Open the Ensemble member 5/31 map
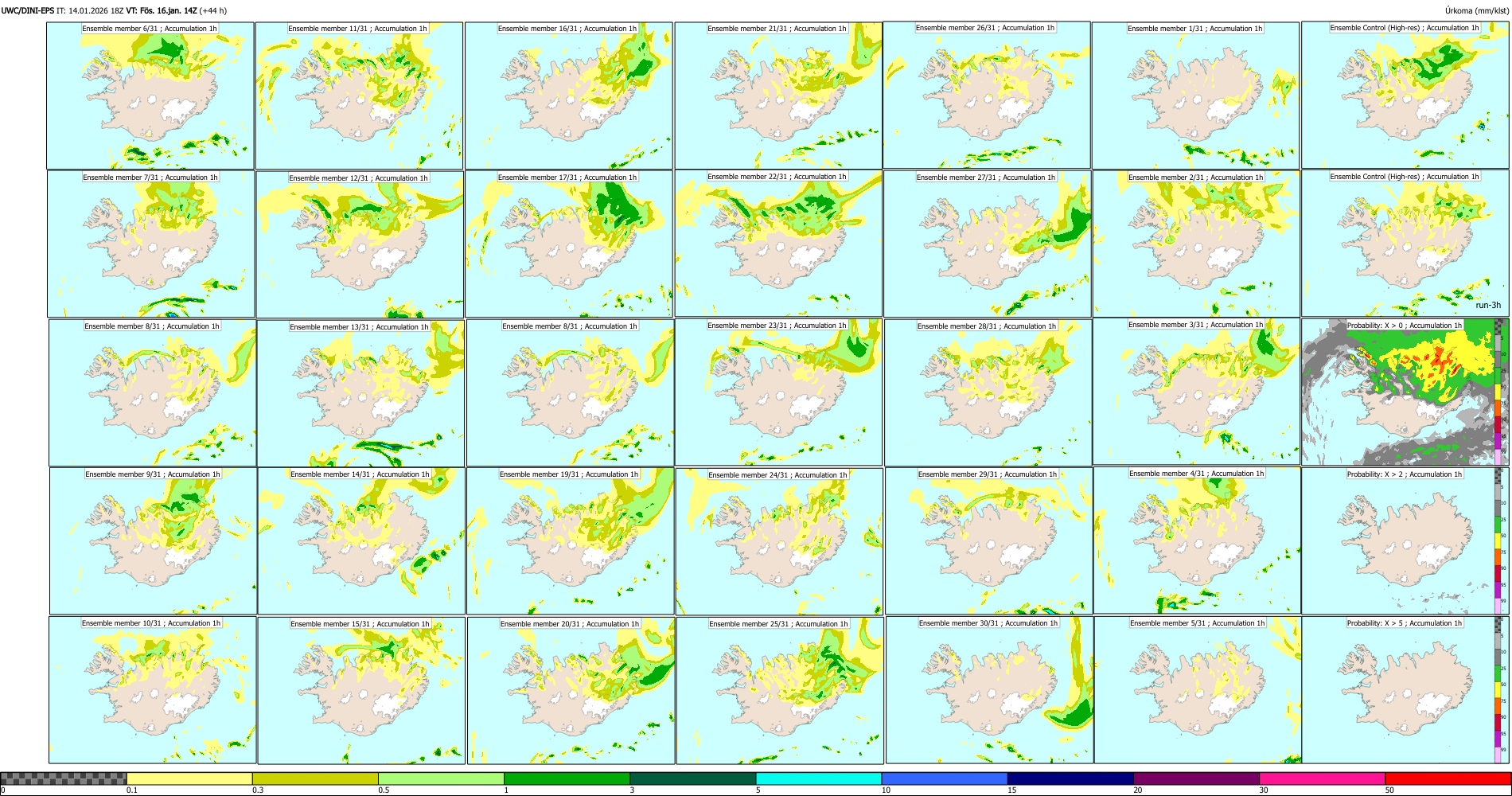Image resolution: width=1512 pixels, height=796 pixels. click(x=1198, y=690)
